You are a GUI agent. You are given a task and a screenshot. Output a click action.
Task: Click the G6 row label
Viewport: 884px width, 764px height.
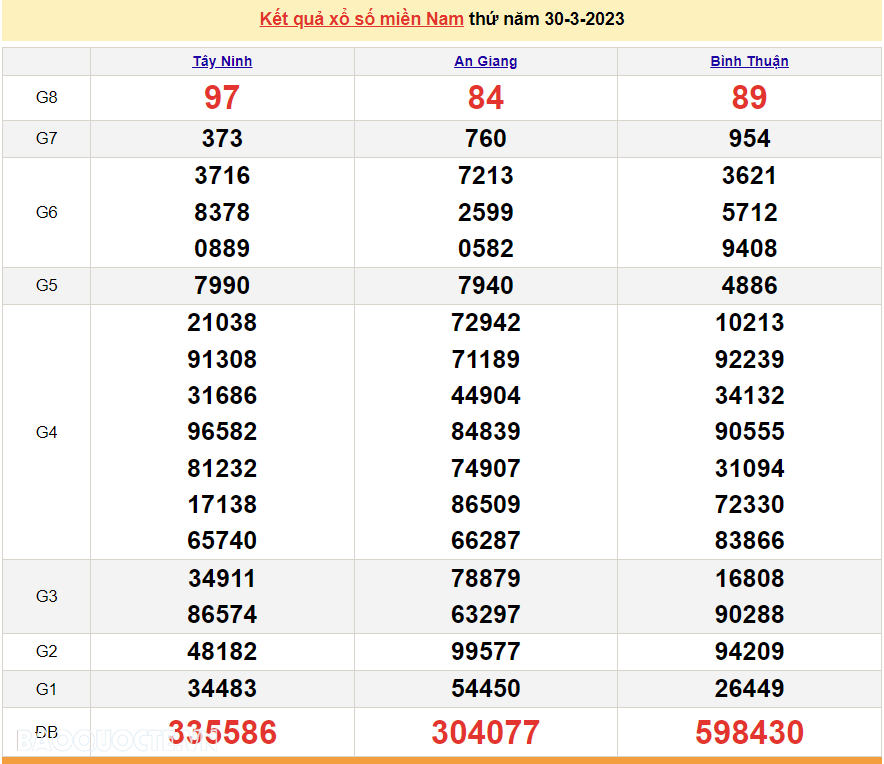[x=47, y=212]
